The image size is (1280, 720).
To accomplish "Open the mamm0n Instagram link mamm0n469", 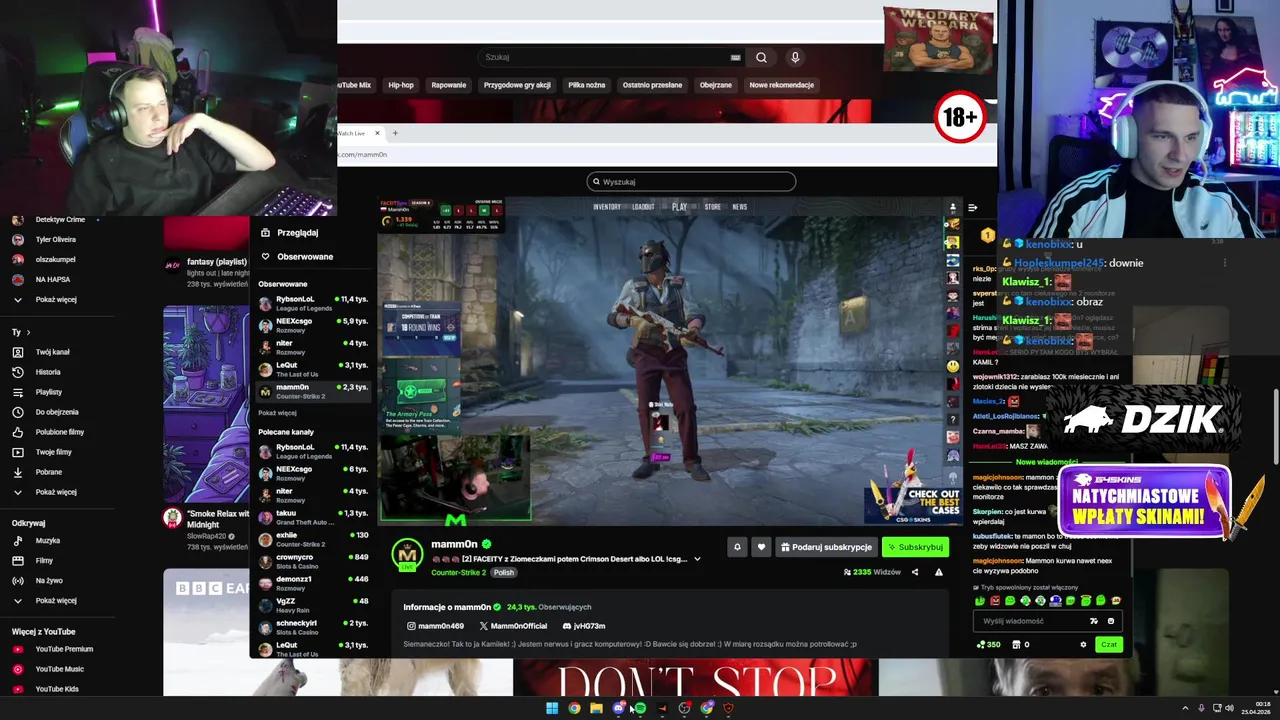I will click(435, 626).
